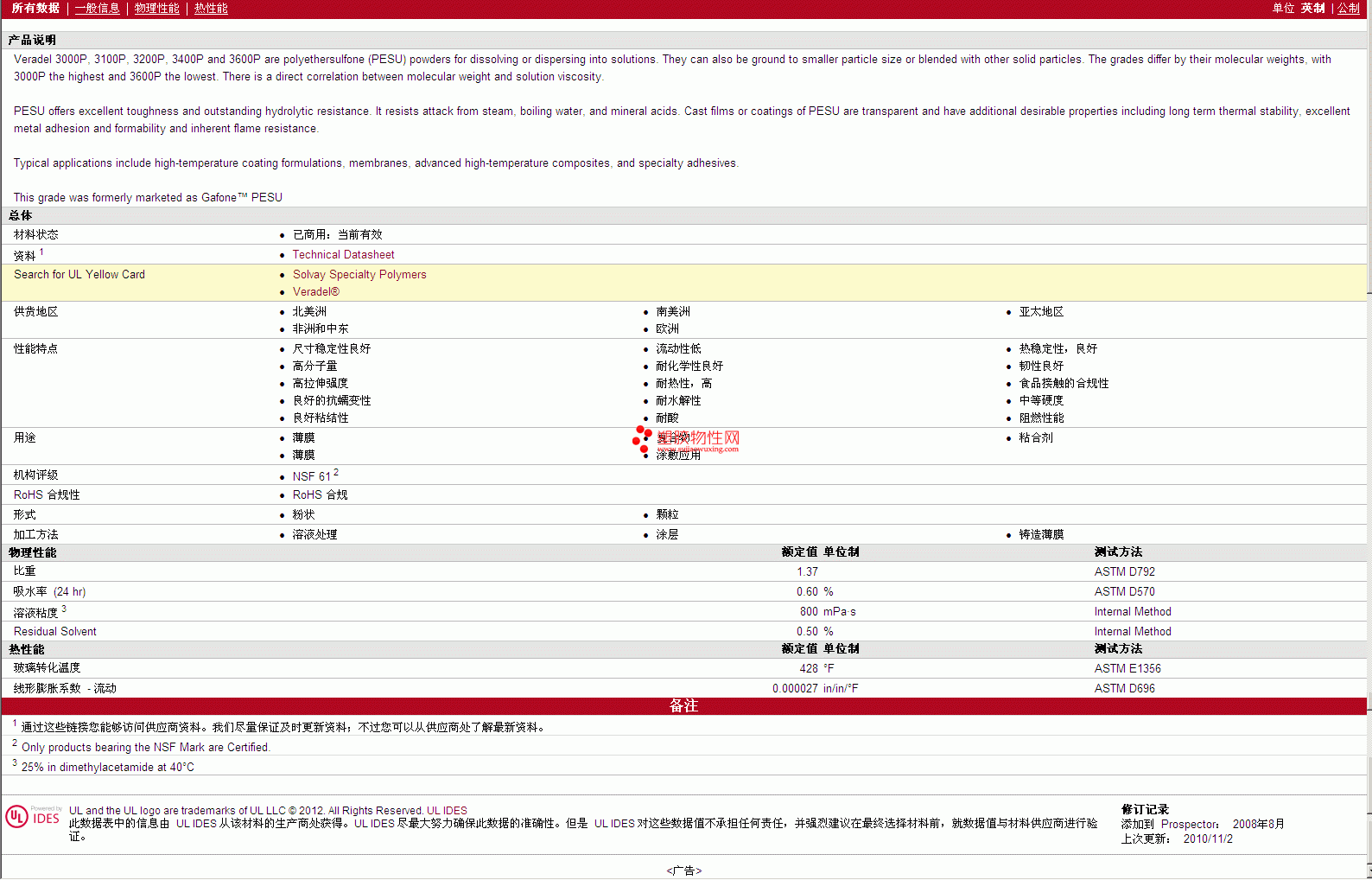Viewport: 1372px width, 880px height.
Task: Click the 北美洲 availability entry
Action: [x=309, y=311]
